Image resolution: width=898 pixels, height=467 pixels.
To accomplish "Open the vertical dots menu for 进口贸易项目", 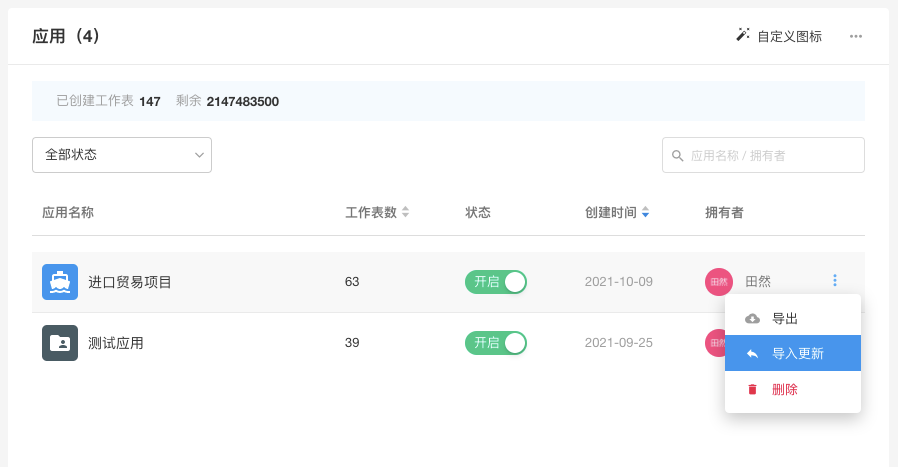I will pyautogui.click(x=835, y=281).
